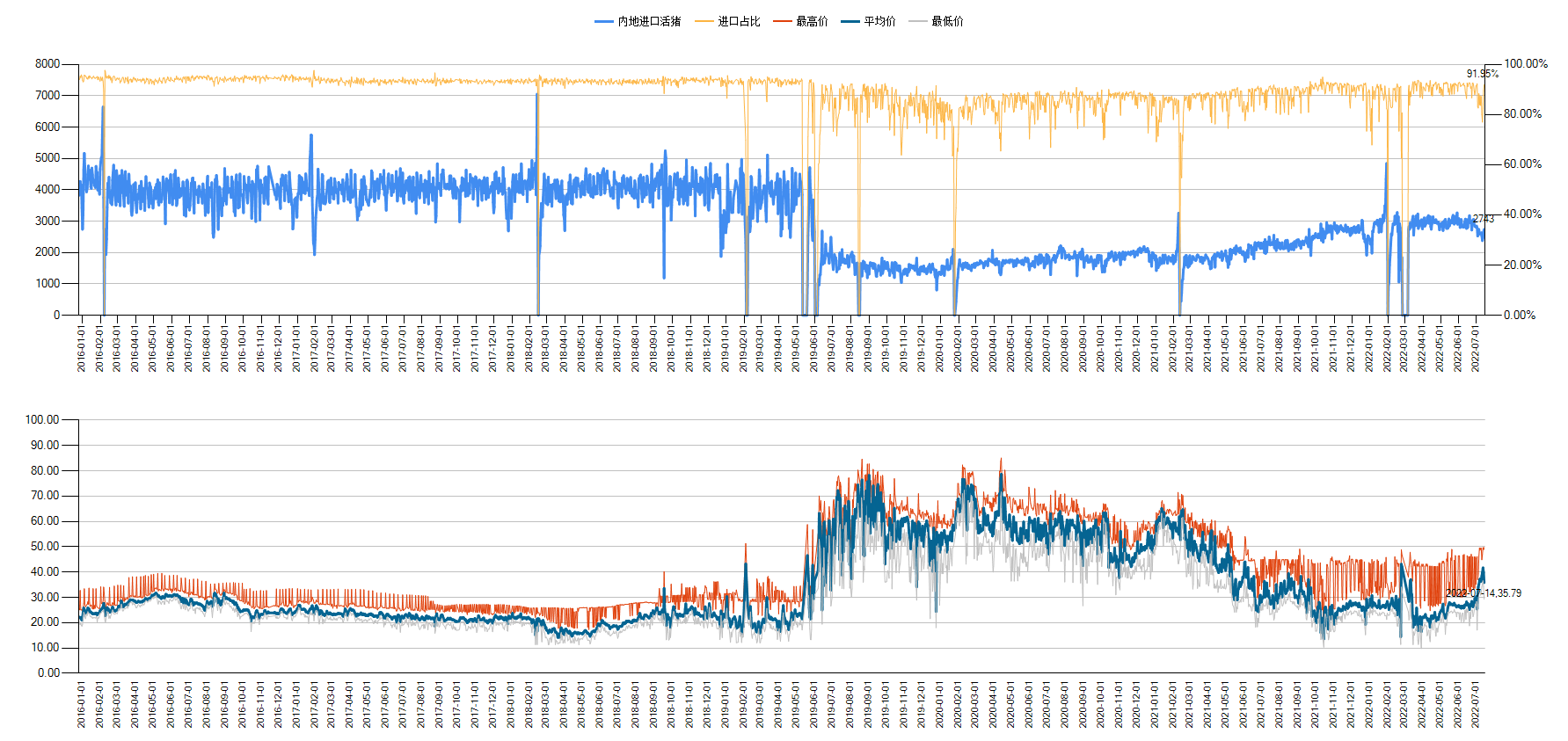Click 2016-01-01 on the top chart axis
This screenshot has height=741, width=1568.
click(82, 349)
